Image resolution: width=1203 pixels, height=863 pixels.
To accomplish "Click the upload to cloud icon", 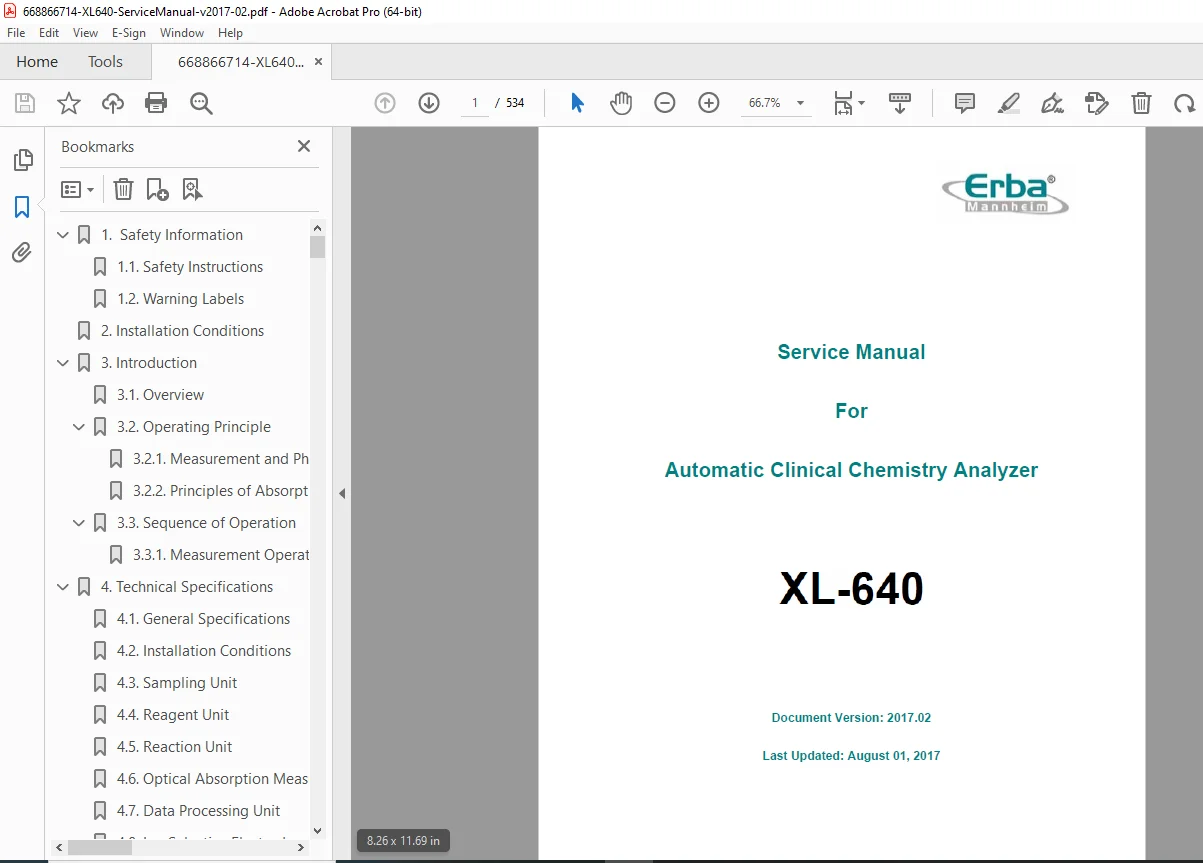I will 113,103.
